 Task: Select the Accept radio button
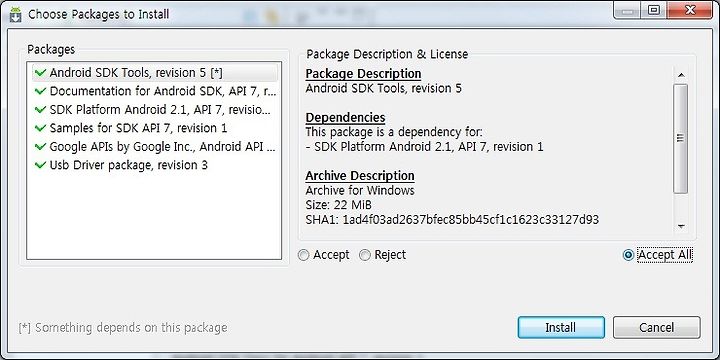(x=304, y=255)
